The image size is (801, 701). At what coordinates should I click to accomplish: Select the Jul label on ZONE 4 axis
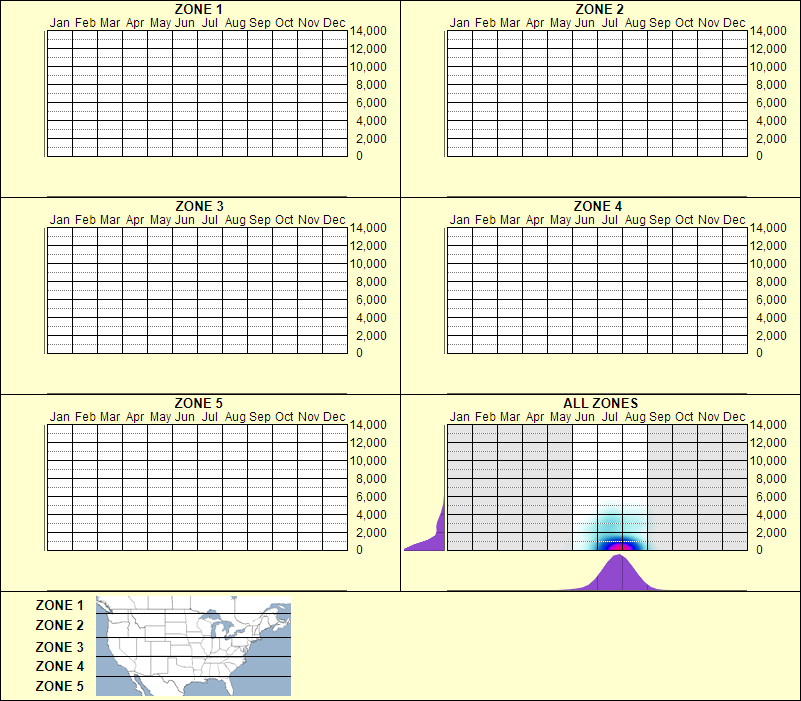pyautogui.click(x=611, y=219)
